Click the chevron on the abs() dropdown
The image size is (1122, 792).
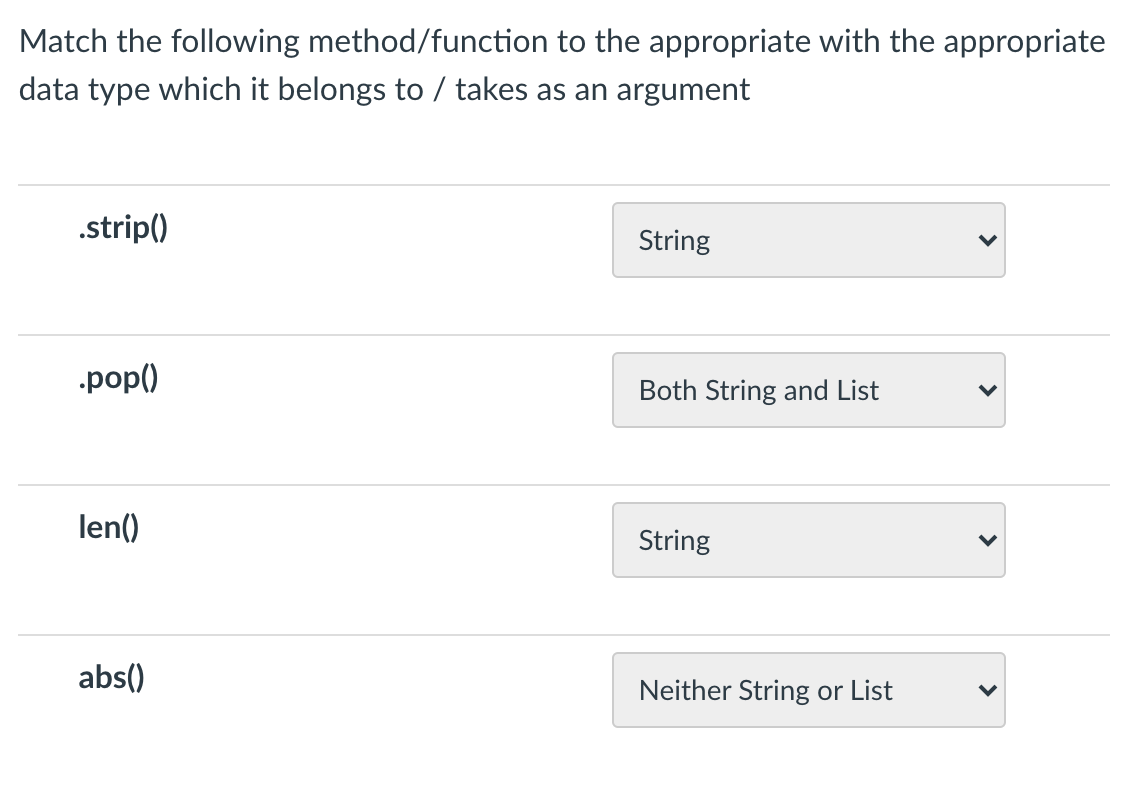click(x=988, y=690)
